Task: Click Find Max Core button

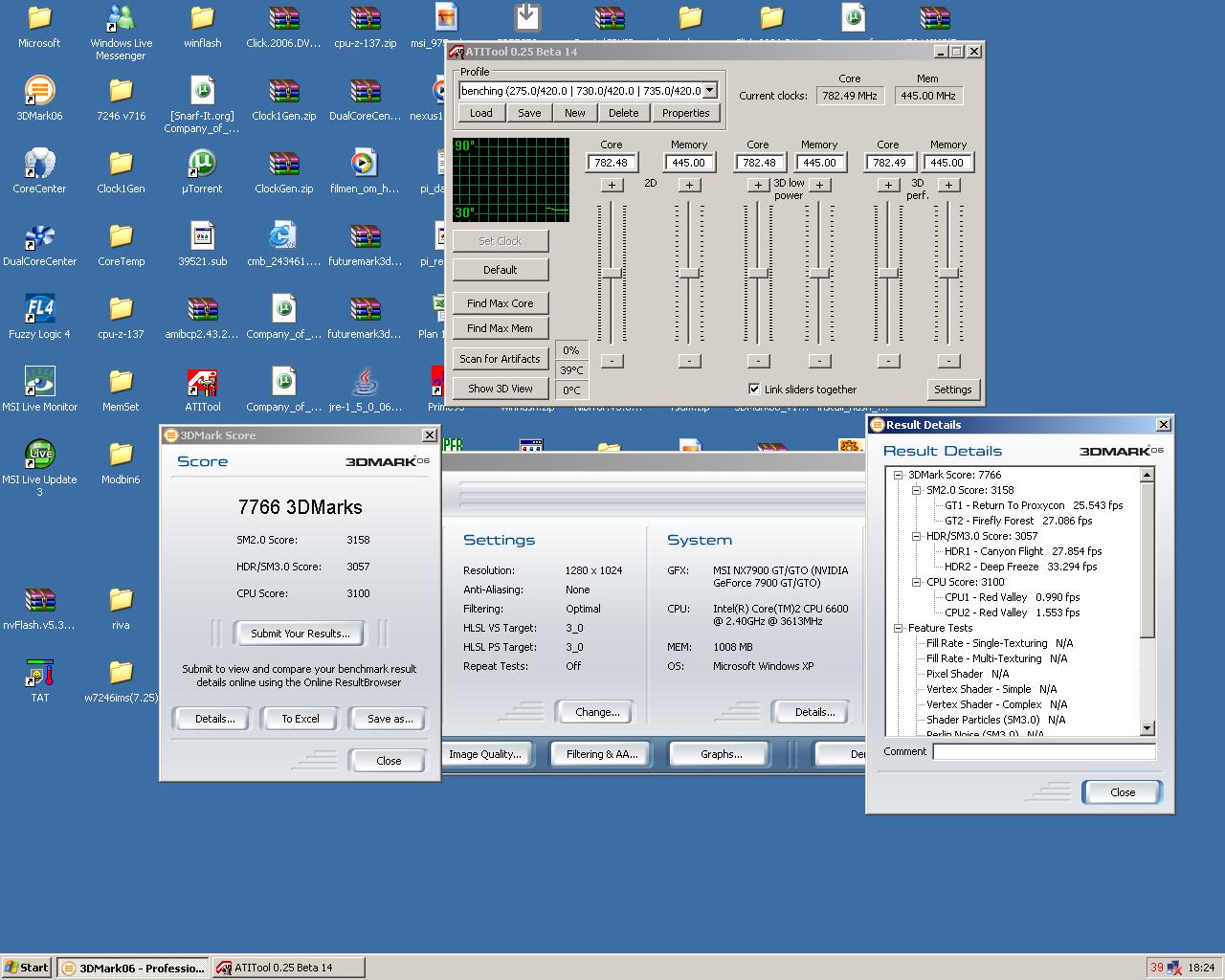Action: pyautogui.click(x=501, y=303)
